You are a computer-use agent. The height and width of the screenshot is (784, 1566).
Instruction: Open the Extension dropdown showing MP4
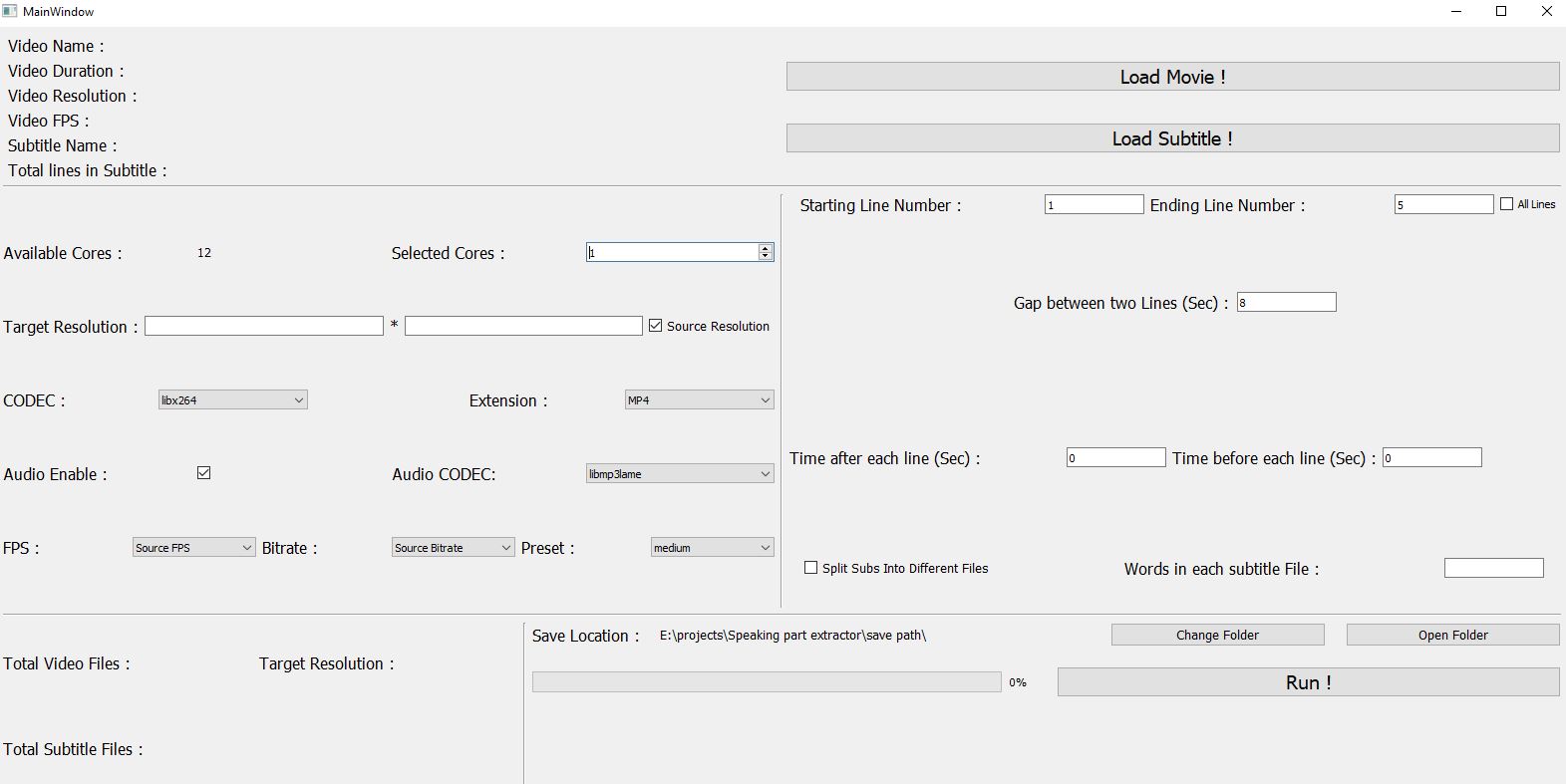(x=699, y=399)
